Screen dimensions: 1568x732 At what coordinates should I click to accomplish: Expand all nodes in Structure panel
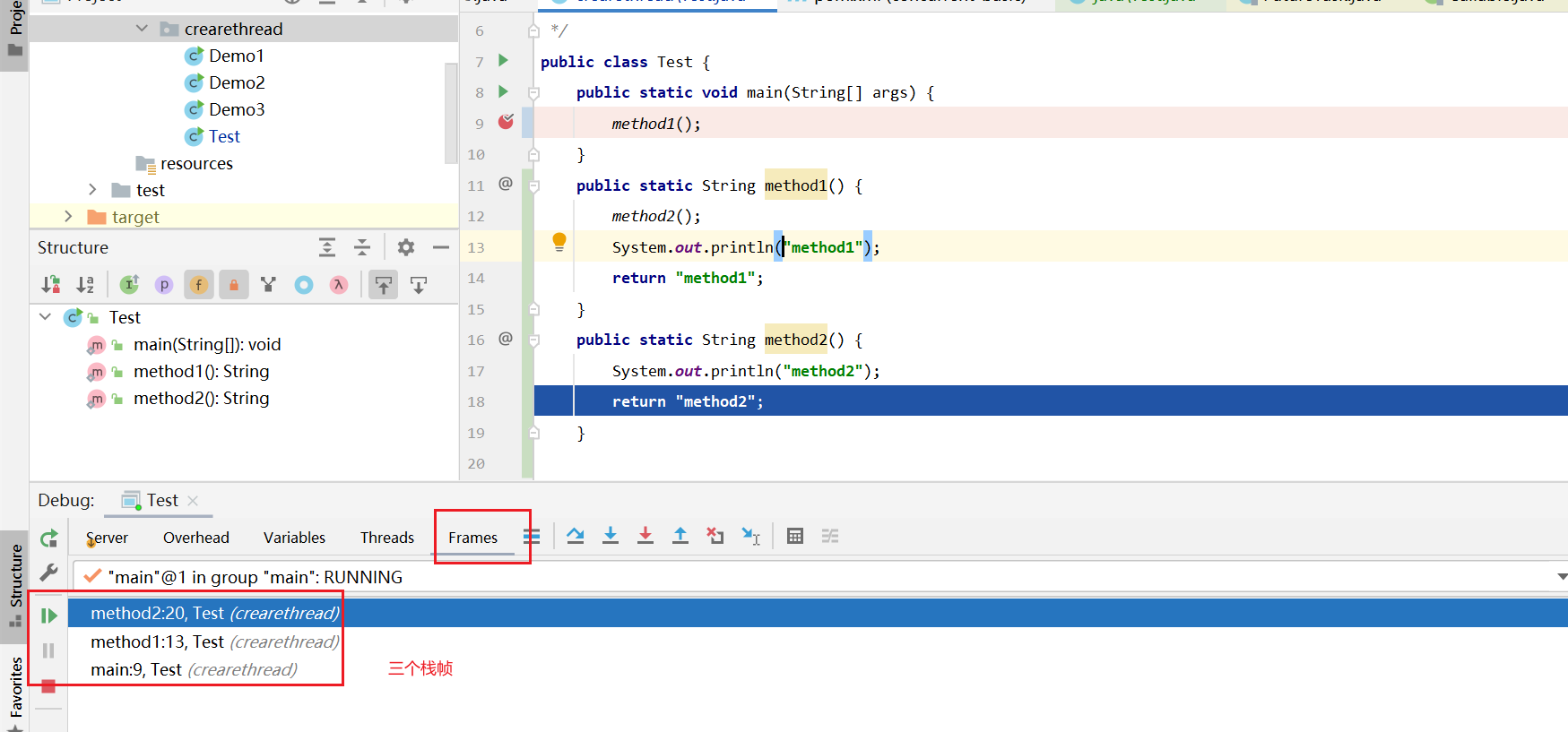[327, 247]
